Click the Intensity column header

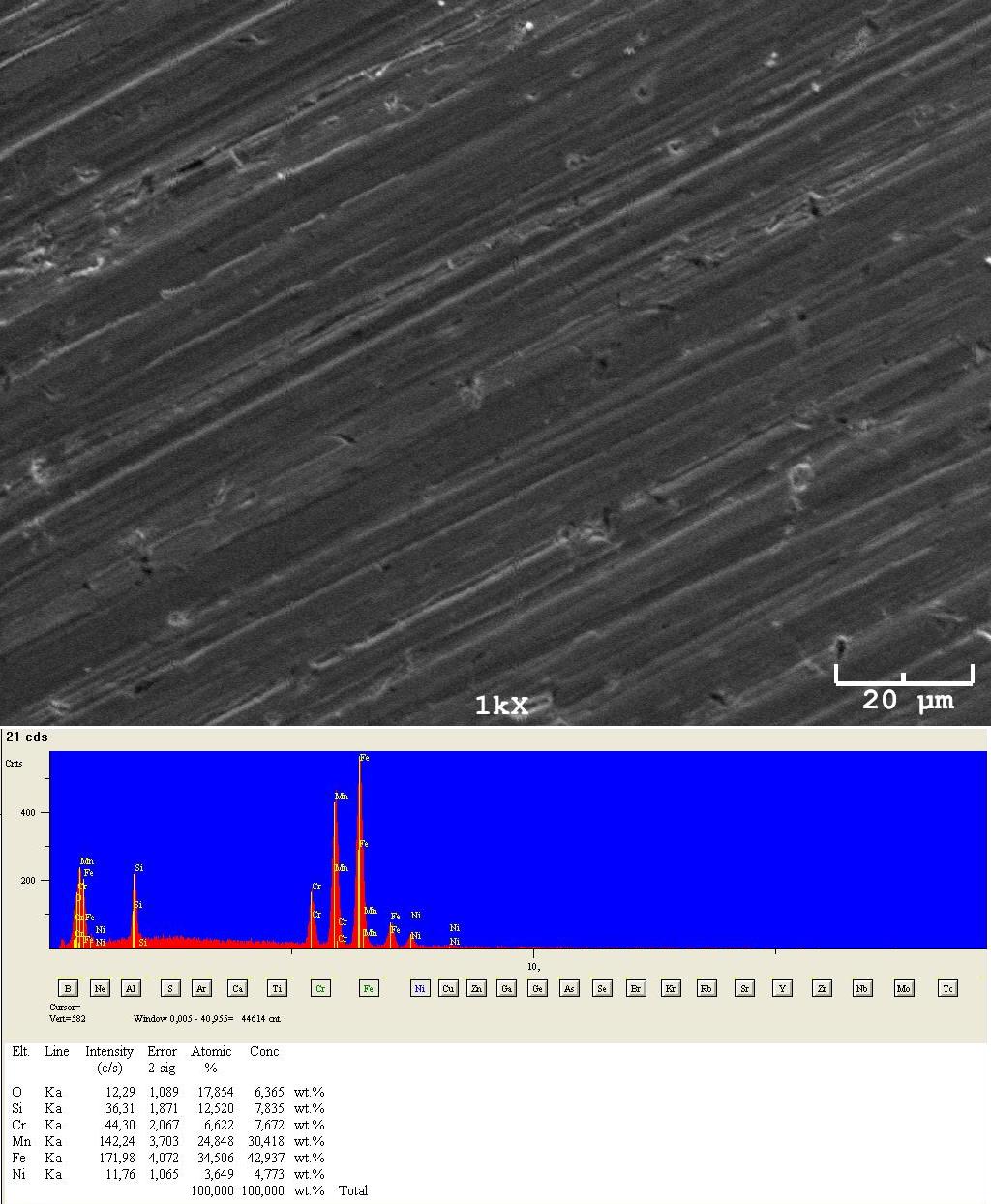tap(109, 1059)
